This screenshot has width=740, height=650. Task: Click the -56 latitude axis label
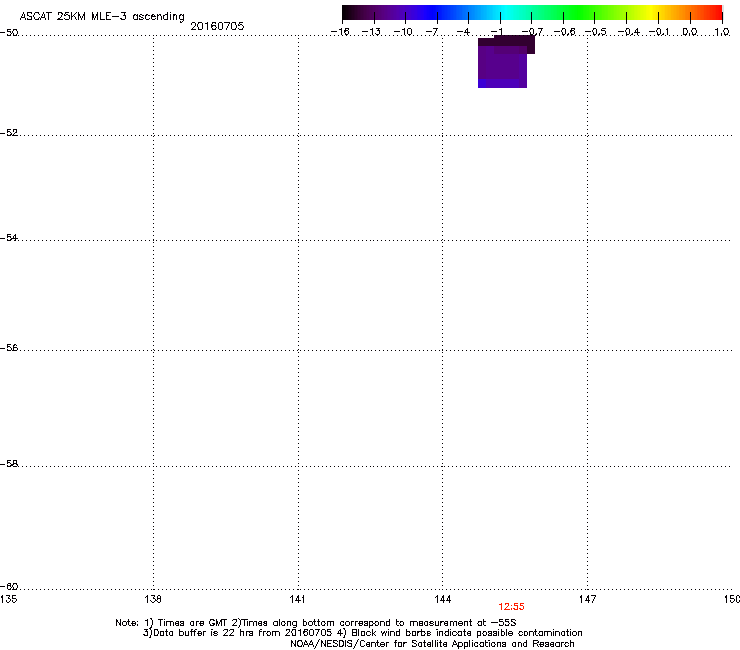pos(9,347)
